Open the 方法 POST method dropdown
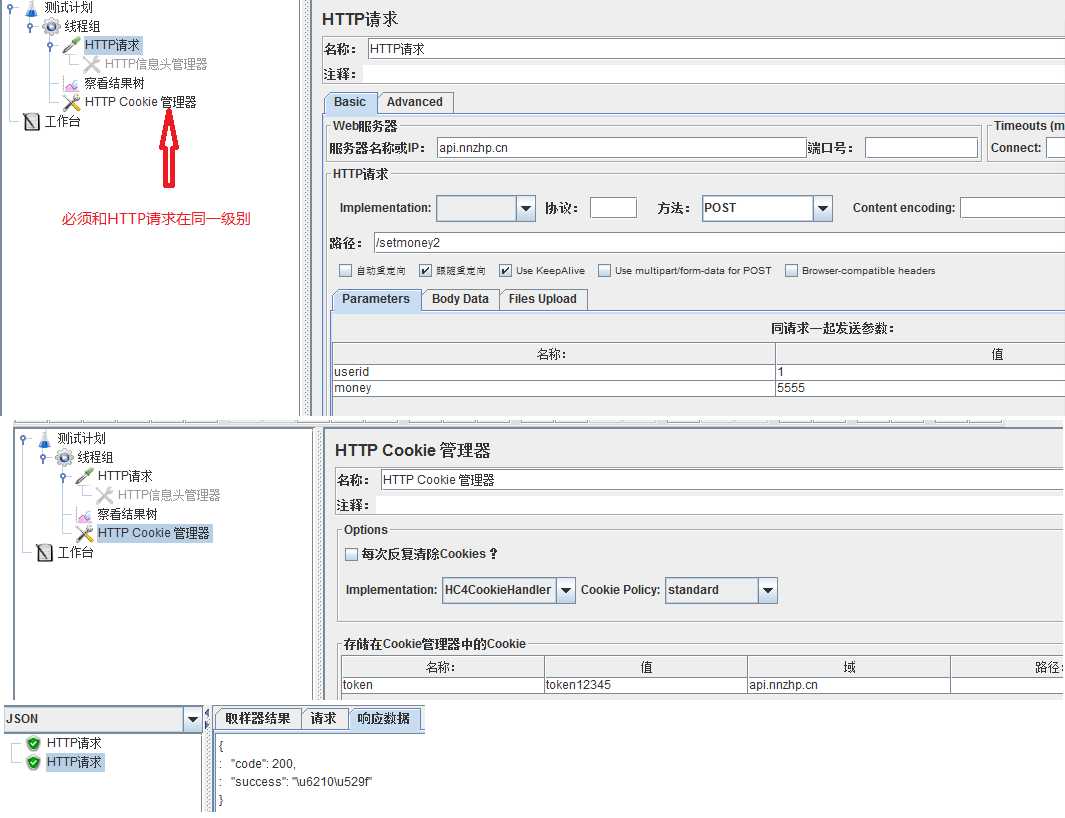Viewport: 1065px width, 818px height. (823, 209)
